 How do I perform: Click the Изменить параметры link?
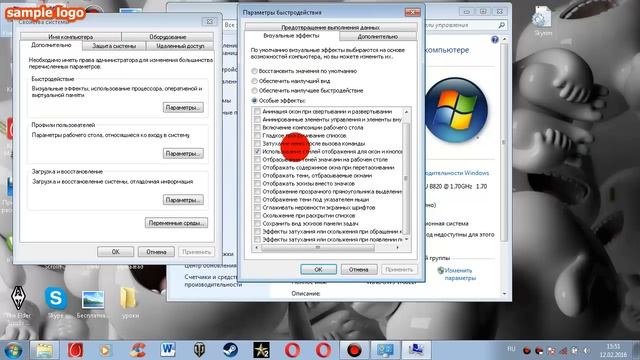(x=460, y=274)
